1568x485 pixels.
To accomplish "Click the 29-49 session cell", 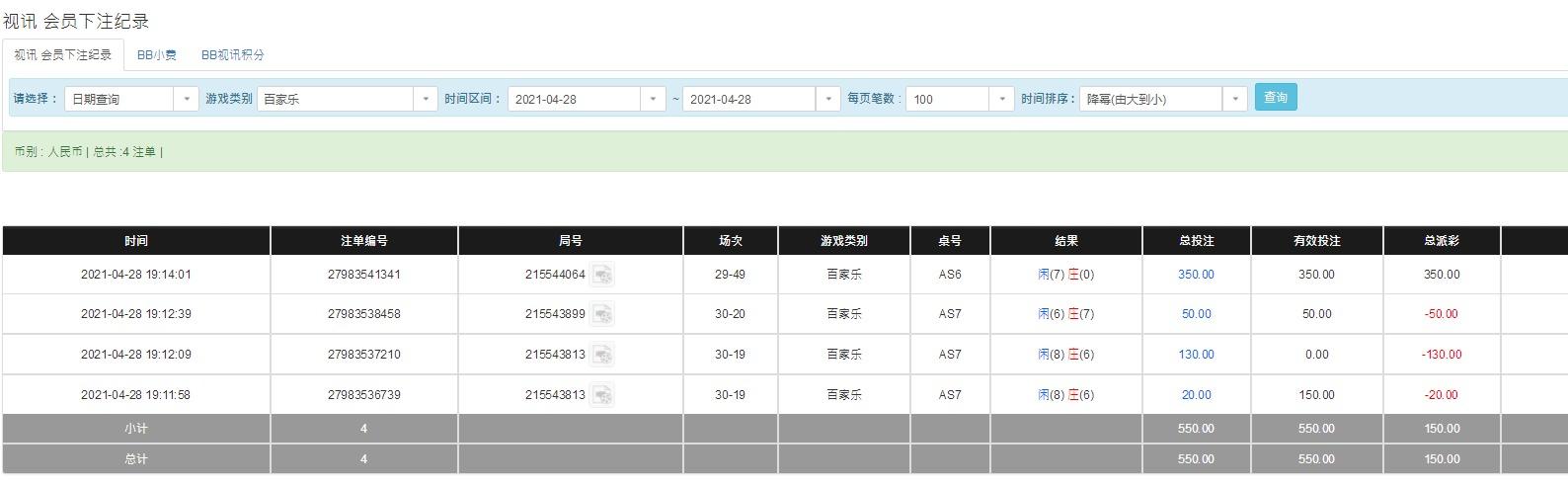I will (731, 275).
